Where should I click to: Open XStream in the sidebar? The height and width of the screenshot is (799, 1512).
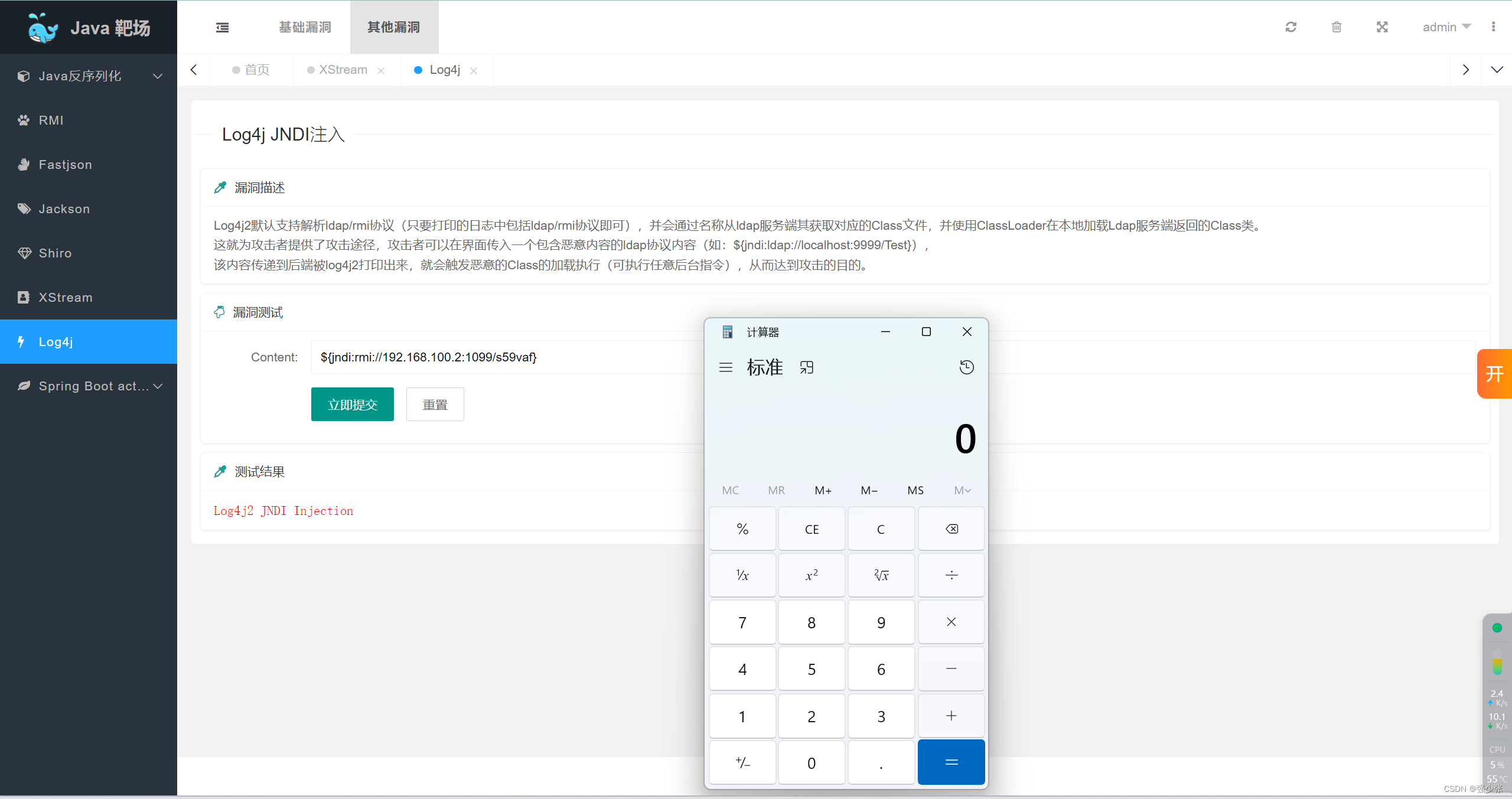[89, 298]
